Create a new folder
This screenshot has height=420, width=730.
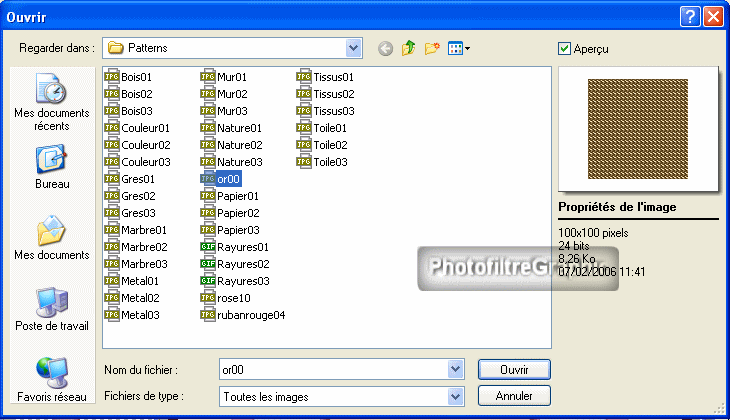pyautogui.click(x=432, y=48)
